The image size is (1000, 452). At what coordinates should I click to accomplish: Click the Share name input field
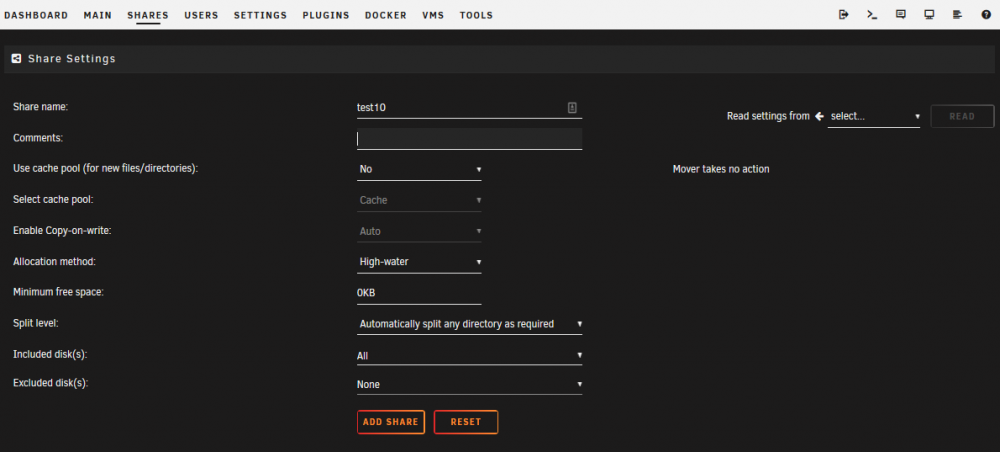click(469, 108)
